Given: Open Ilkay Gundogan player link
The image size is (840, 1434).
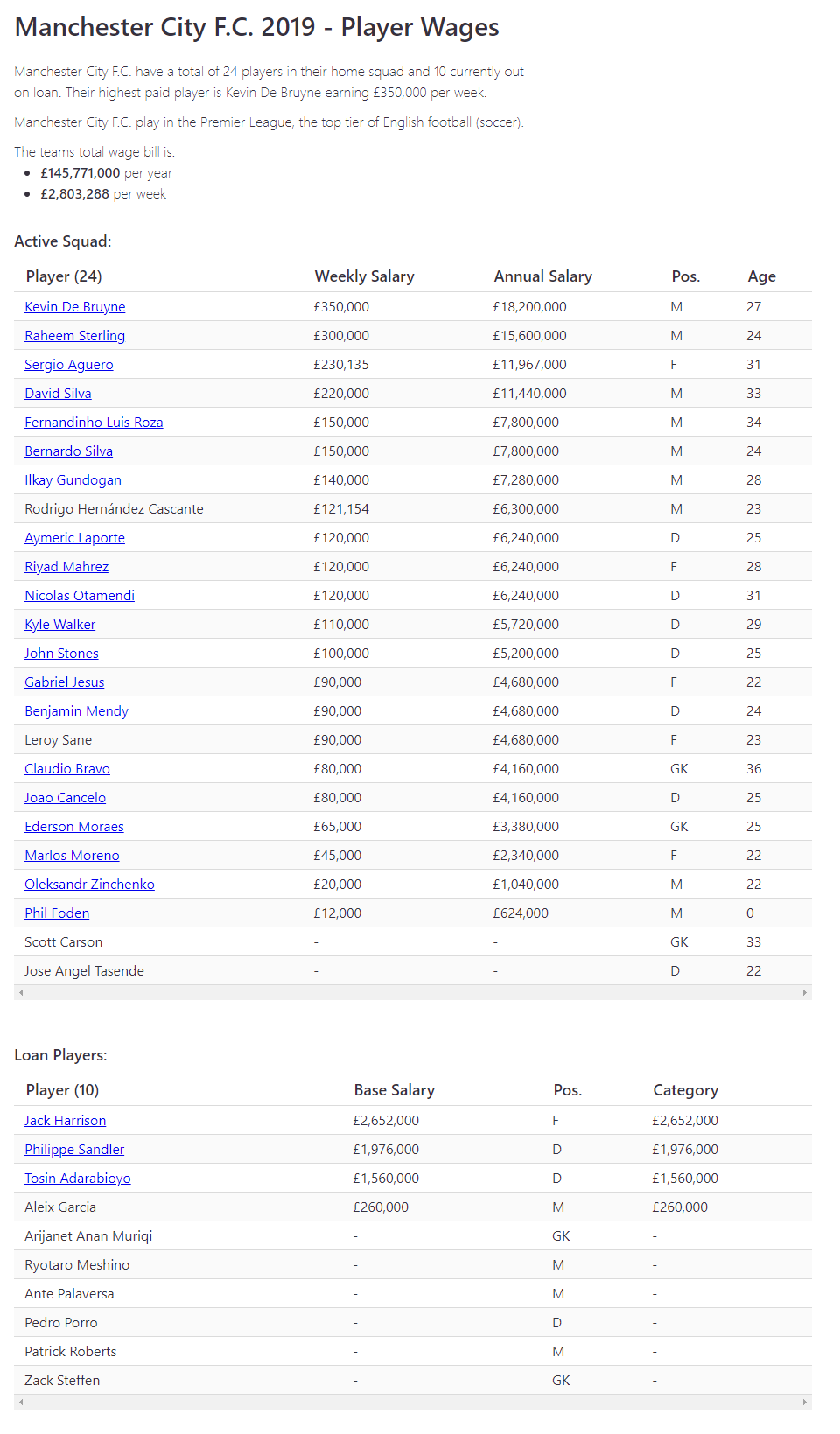Looking at the screenshot, I should coord(73,480).
